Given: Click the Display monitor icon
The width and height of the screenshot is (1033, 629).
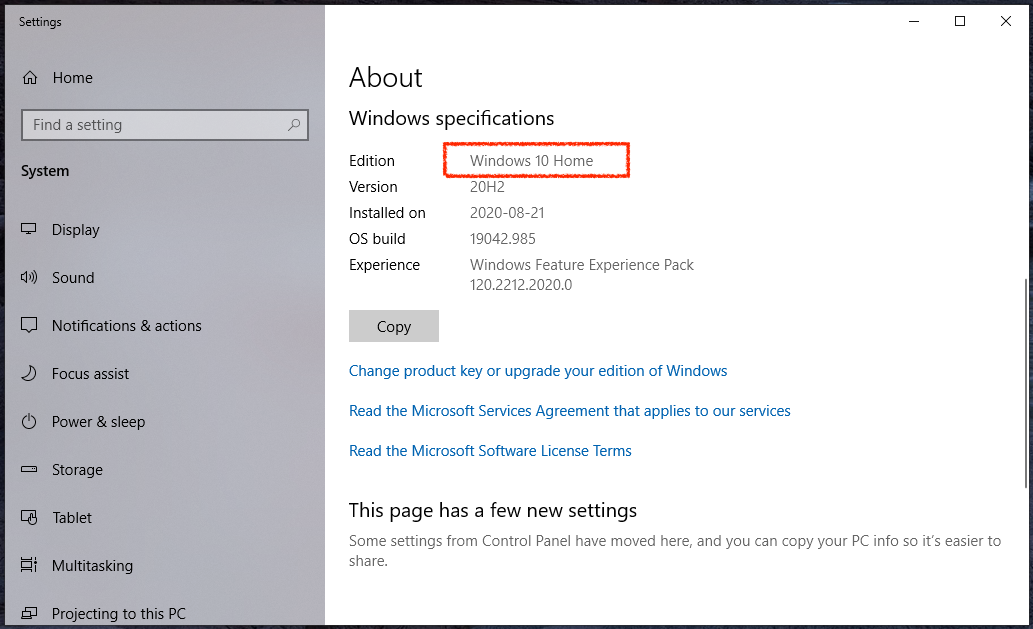Looking at the screenshot, I should pyautogui.click(x=29, y=229).
